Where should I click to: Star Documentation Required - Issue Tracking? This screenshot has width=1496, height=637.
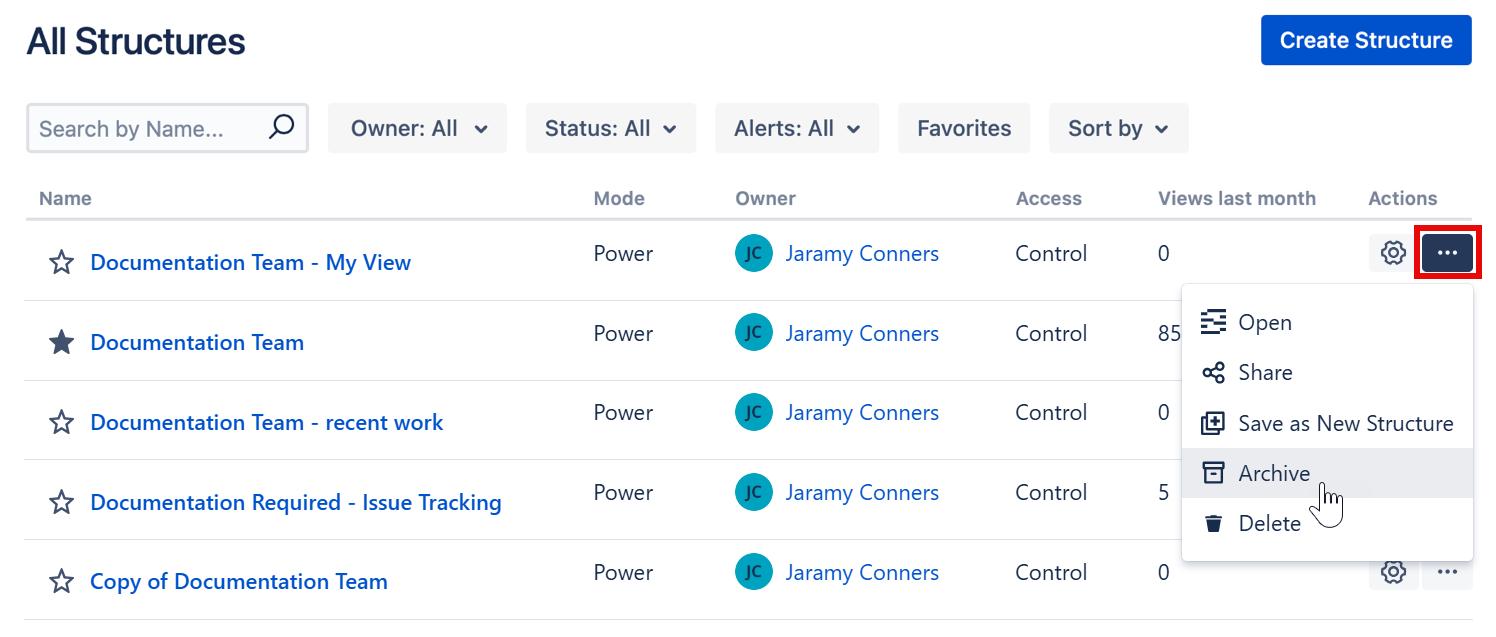tap(62, 502)
